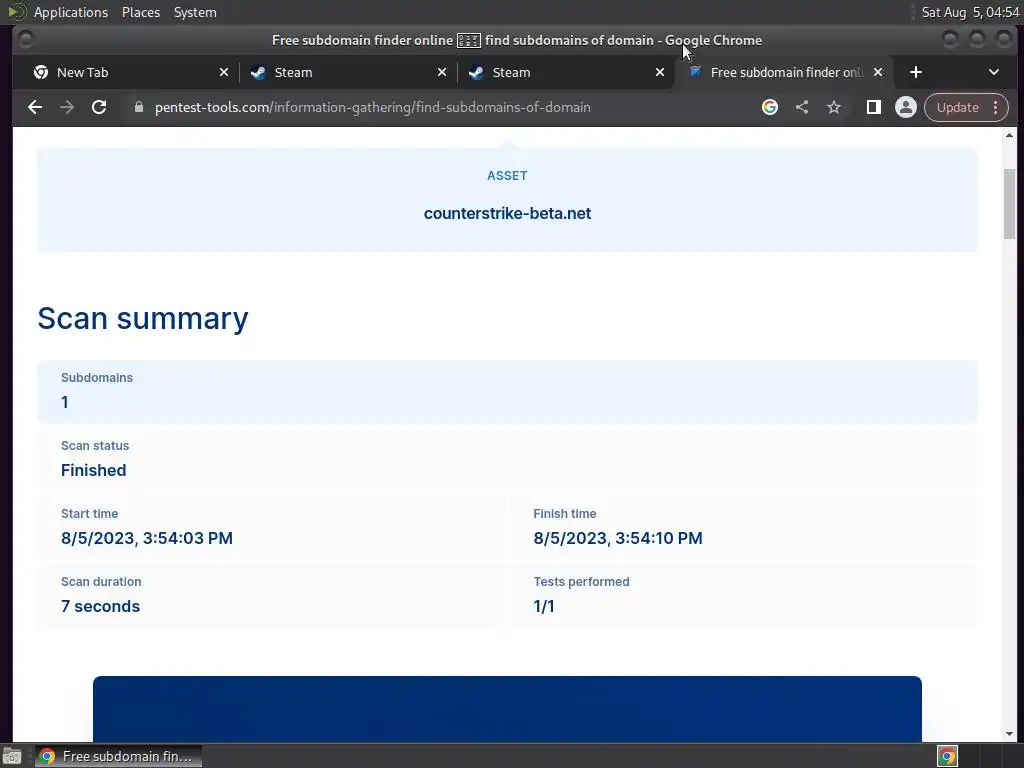Viewport: 1024px width, 768px height.
Task: Click the page scrollbar down arrow
Action: pos(1010,733)
